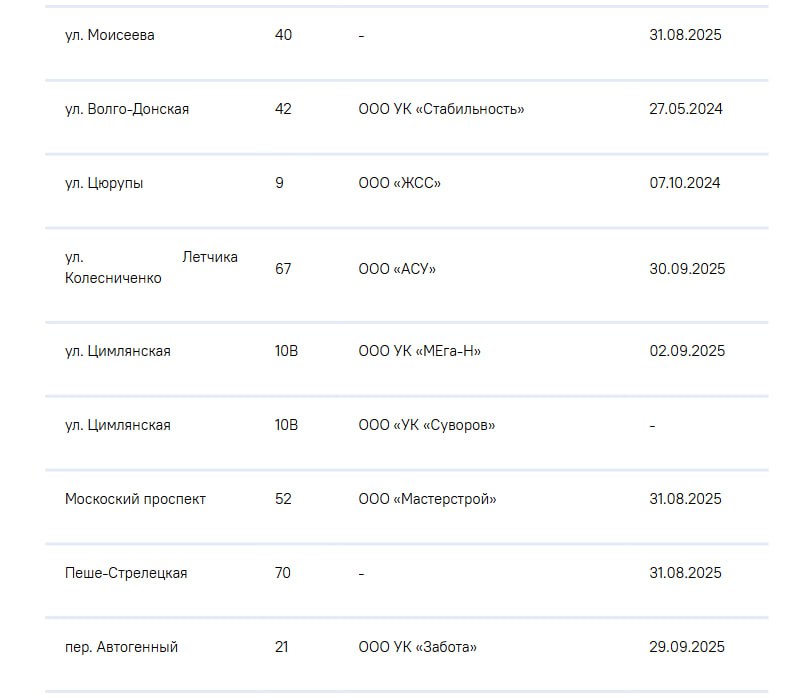The width and height of the screenshot is (801, 698).
Task: Select company "ООО «АСУ»"
Action: pos(397,269)
